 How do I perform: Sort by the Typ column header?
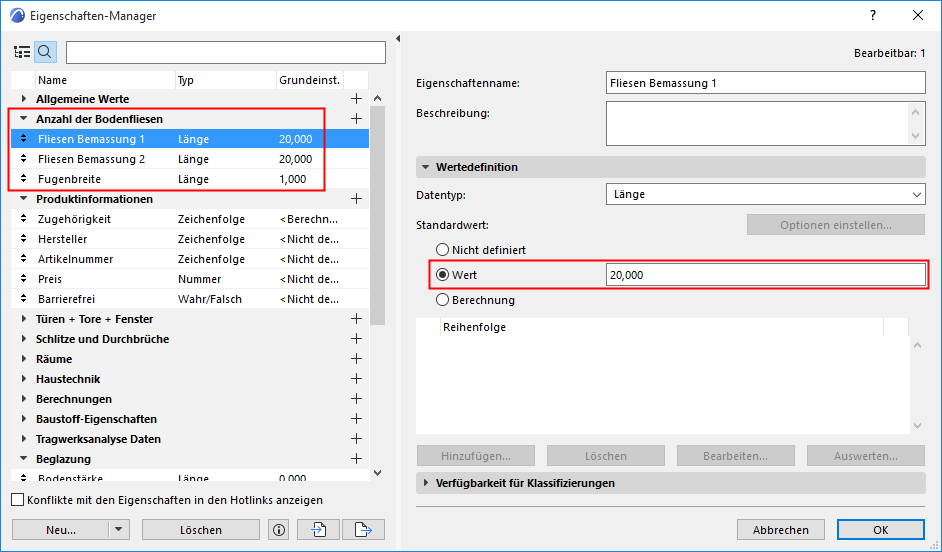225,80
